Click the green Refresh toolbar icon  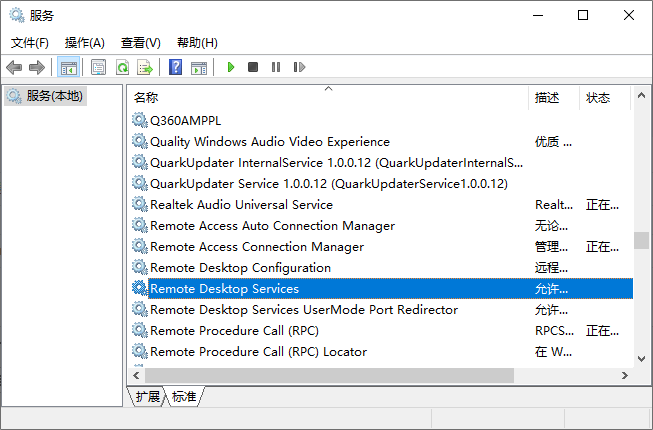pyautogui.click(x=122, y=67)
